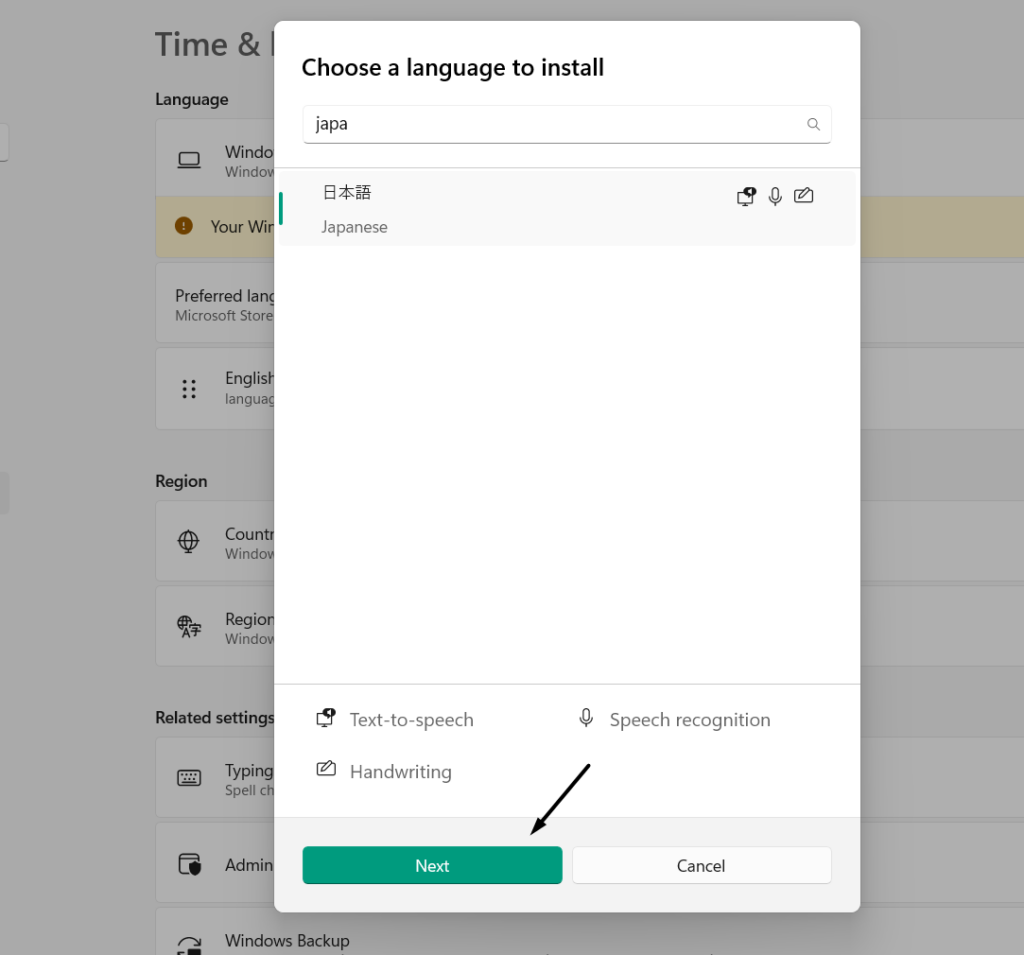
Task: Click the 'Preferred lang' row in Settings
Action: pos(215,304)
